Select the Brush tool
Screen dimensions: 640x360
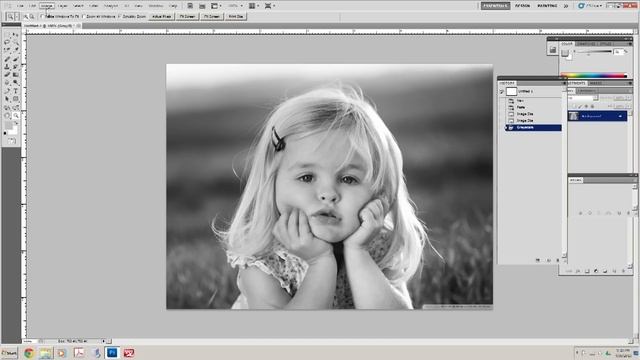coord(16,59)
